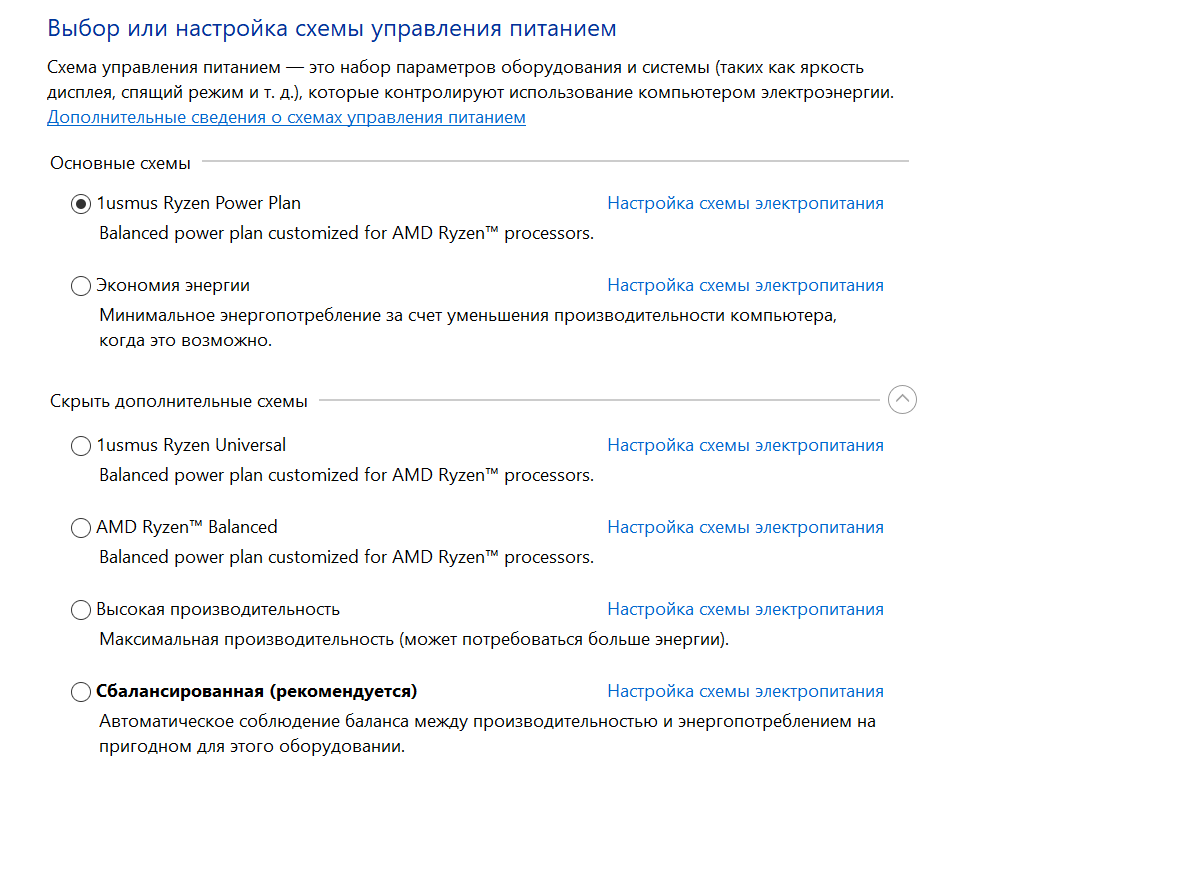Click the settings link beside 1usmus Ryzen Universal
The width and height of the screenshot is (1193, 873).
(745, 445)
